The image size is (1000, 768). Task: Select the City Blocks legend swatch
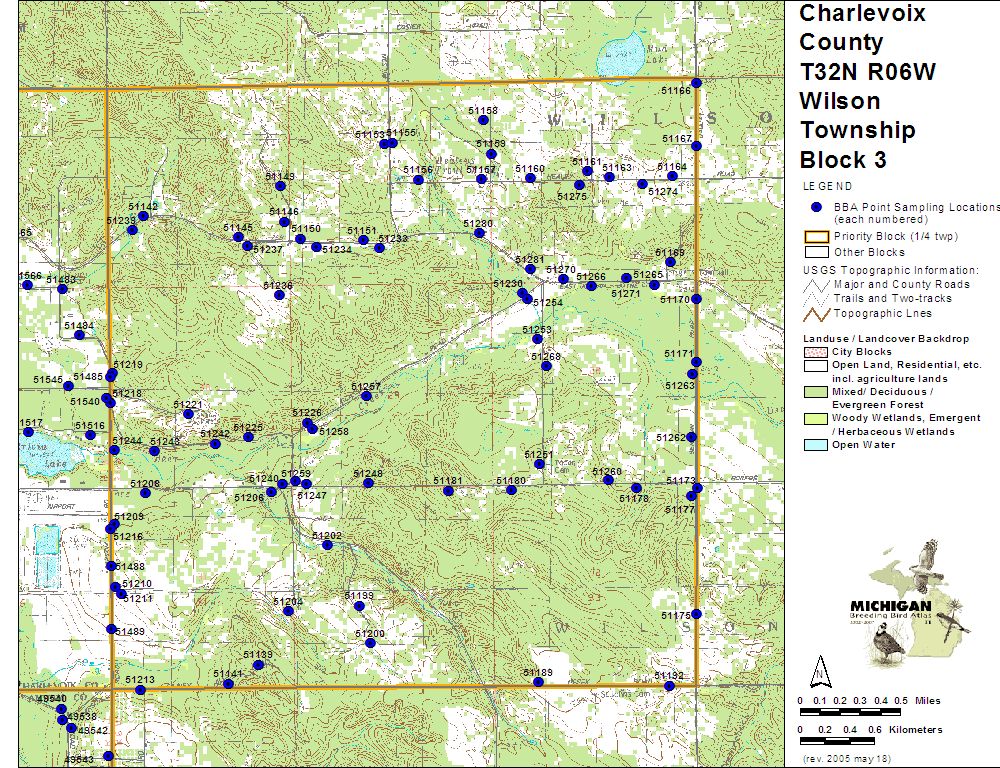pyautogui.click(x=816, y=352)
